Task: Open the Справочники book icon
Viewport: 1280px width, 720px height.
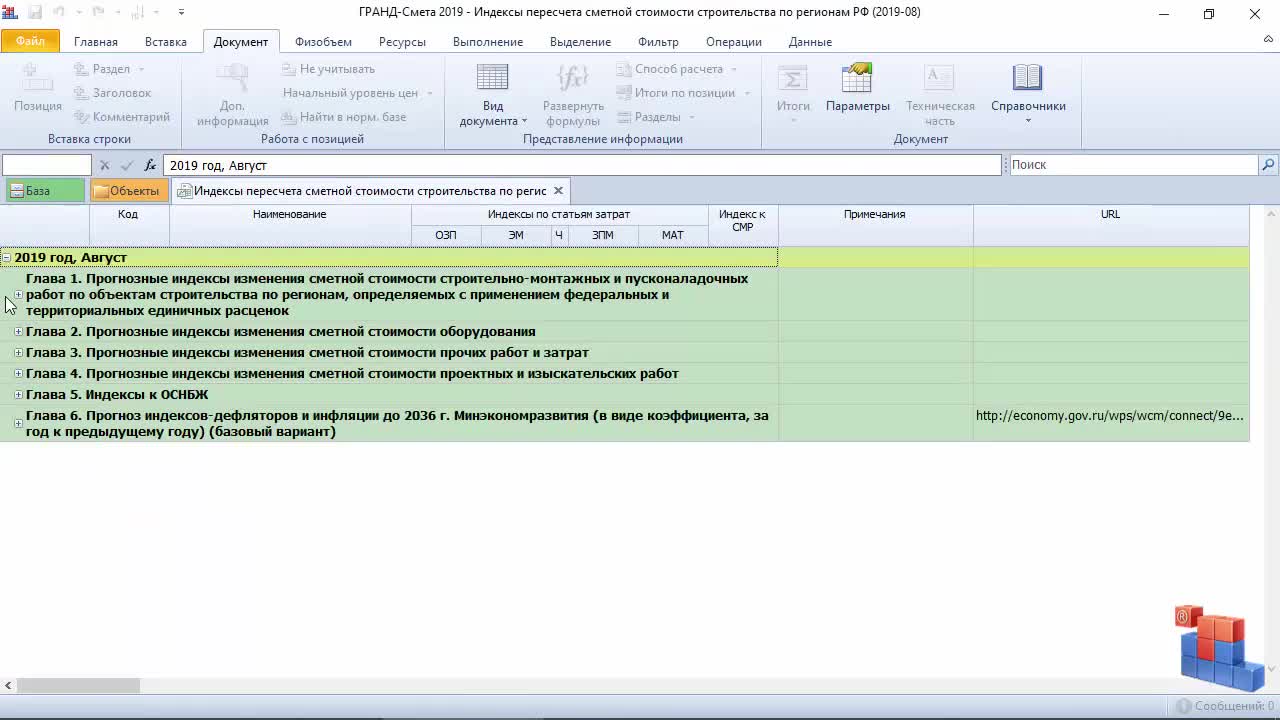Action: 1028,78
